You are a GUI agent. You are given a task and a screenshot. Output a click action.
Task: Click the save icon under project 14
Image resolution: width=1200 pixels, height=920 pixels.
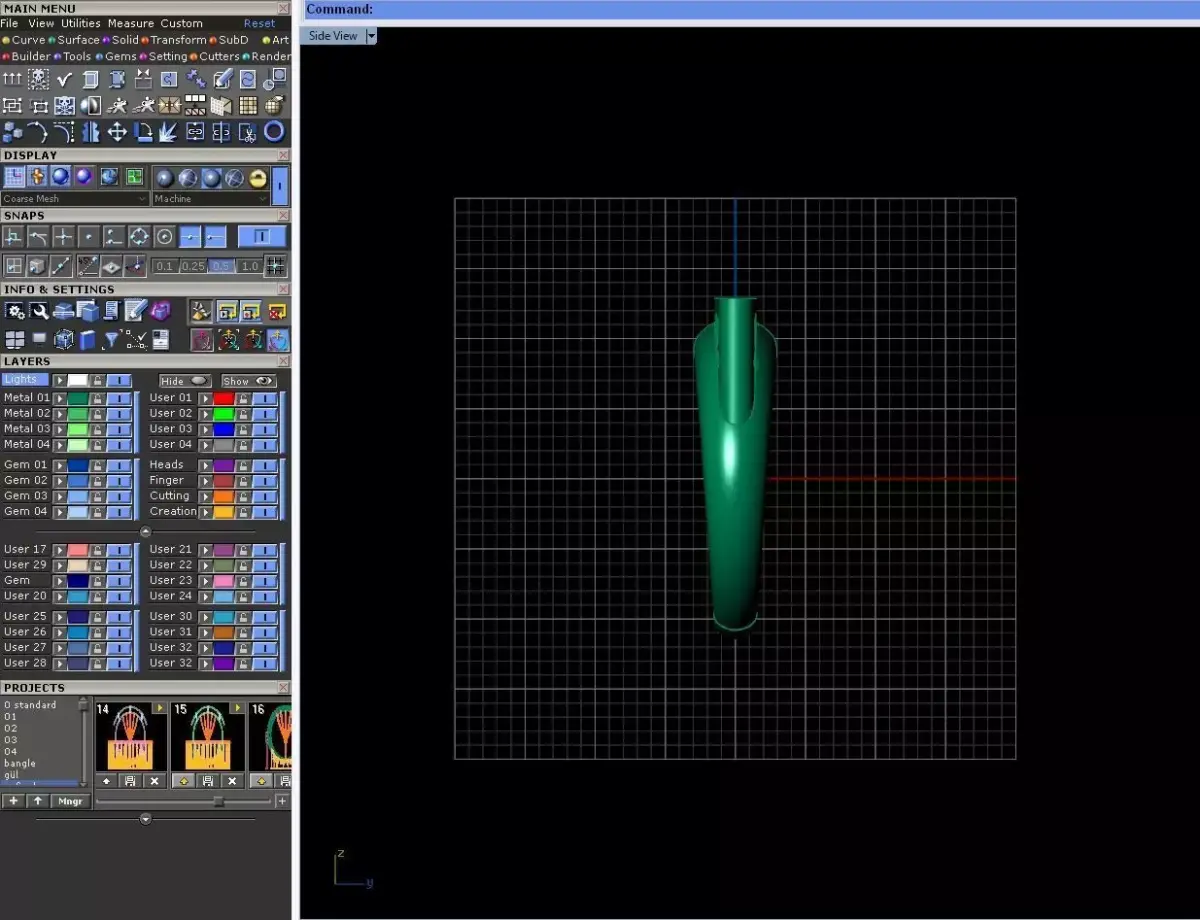pyautogui.click(x=131, y=781)
